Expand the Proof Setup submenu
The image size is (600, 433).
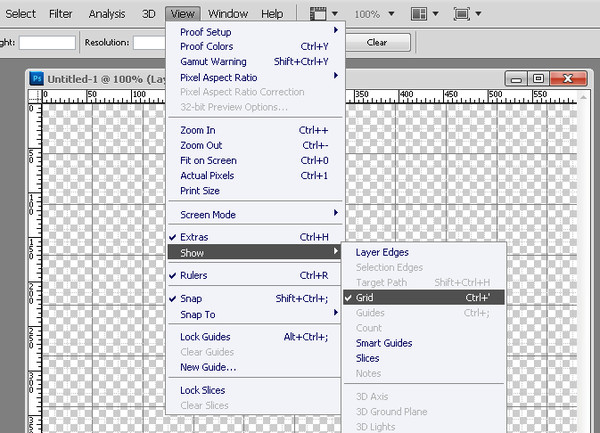point(256,31)
